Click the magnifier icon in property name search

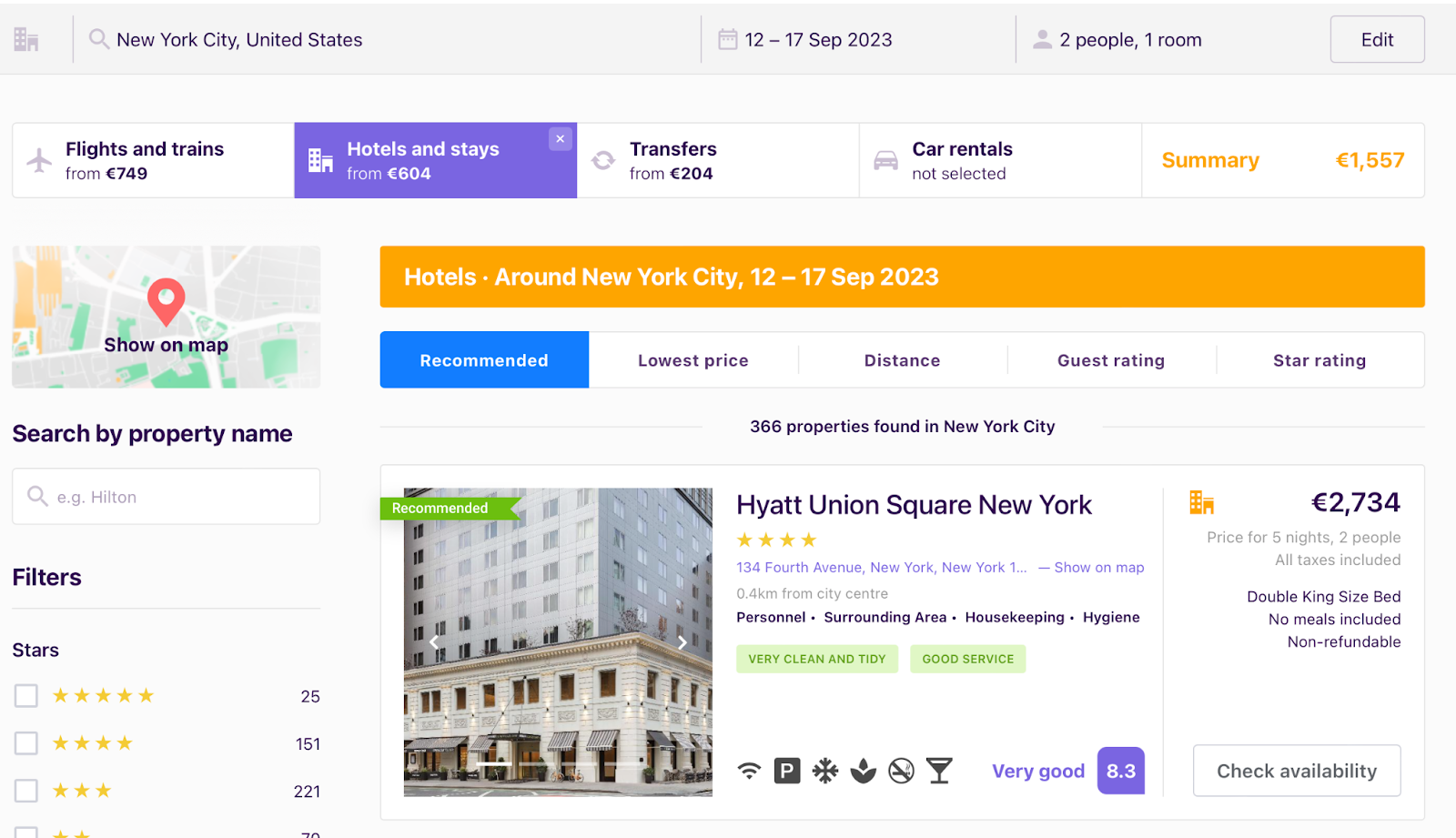click(37, 496)
